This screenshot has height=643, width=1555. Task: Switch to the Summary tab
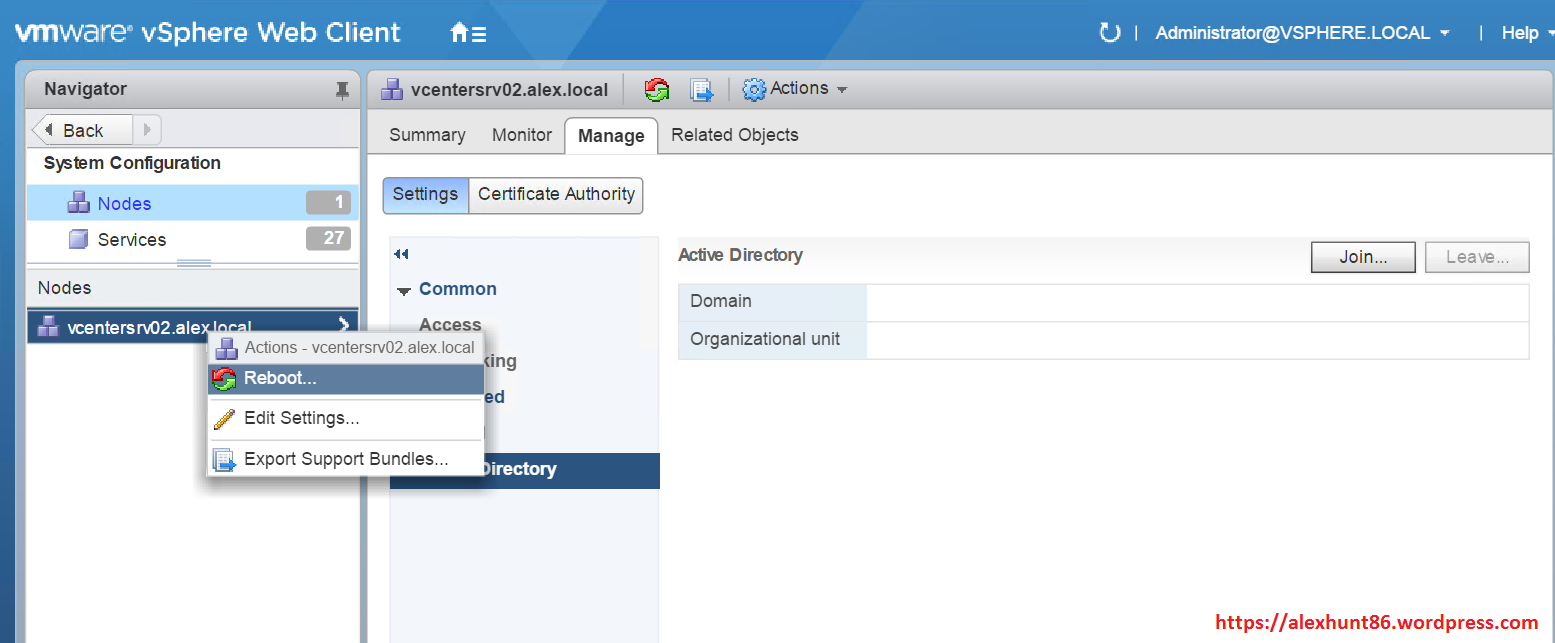427,135
